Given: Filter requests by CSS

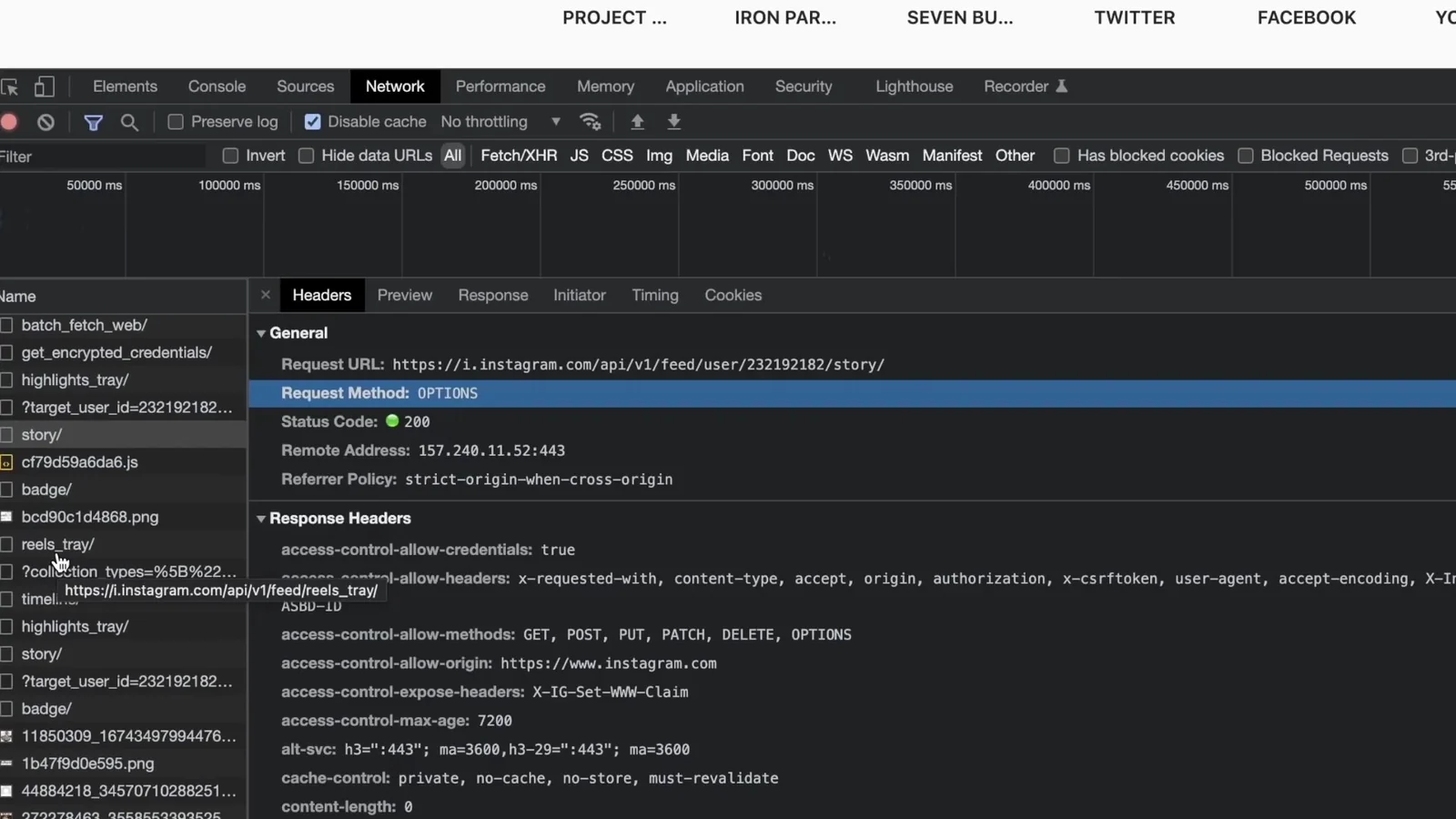Looking at the screenshot, I should (617, 156).
